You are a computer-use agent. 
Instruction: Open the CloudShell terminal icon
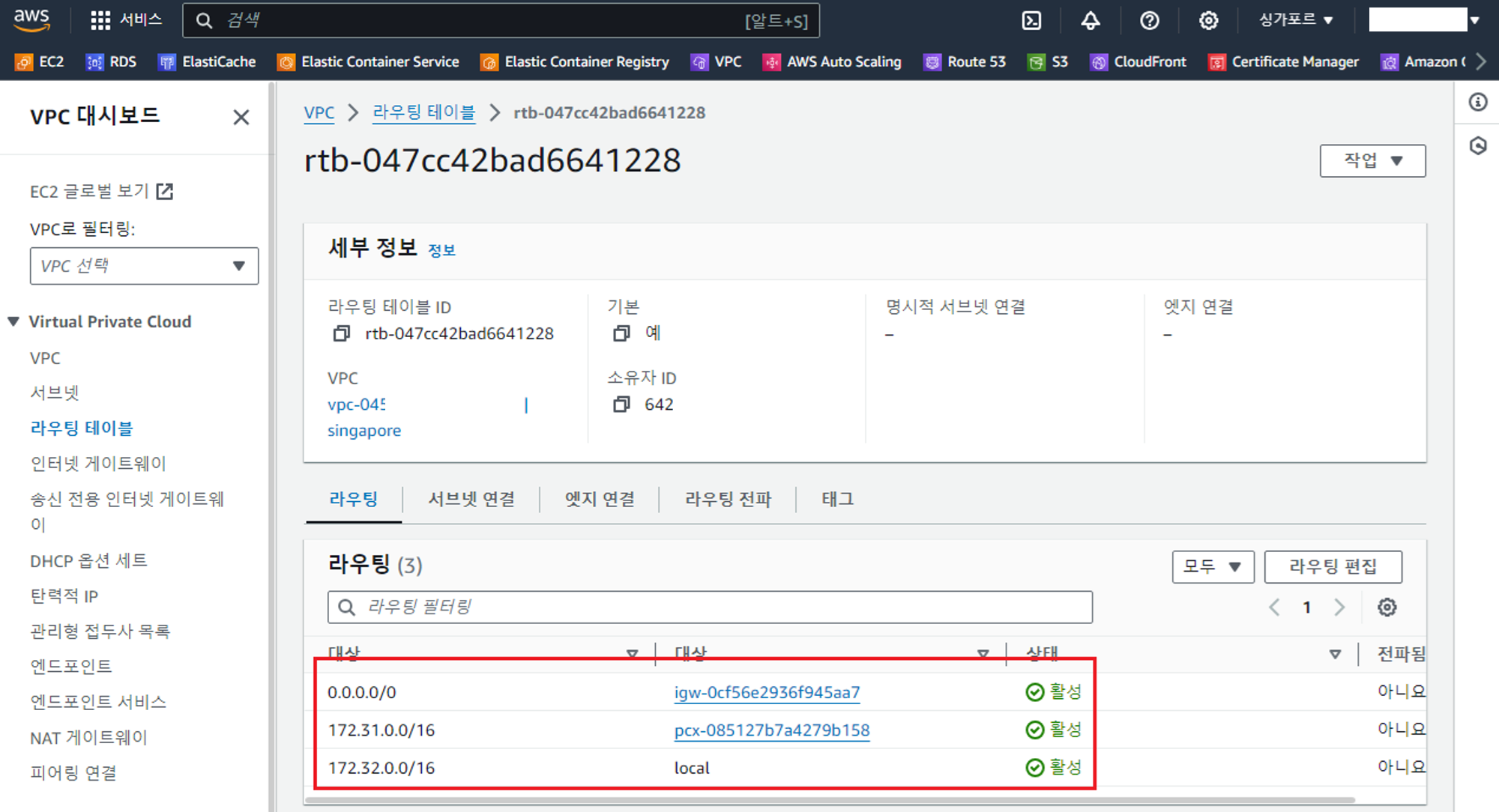tap(1031, 20)
